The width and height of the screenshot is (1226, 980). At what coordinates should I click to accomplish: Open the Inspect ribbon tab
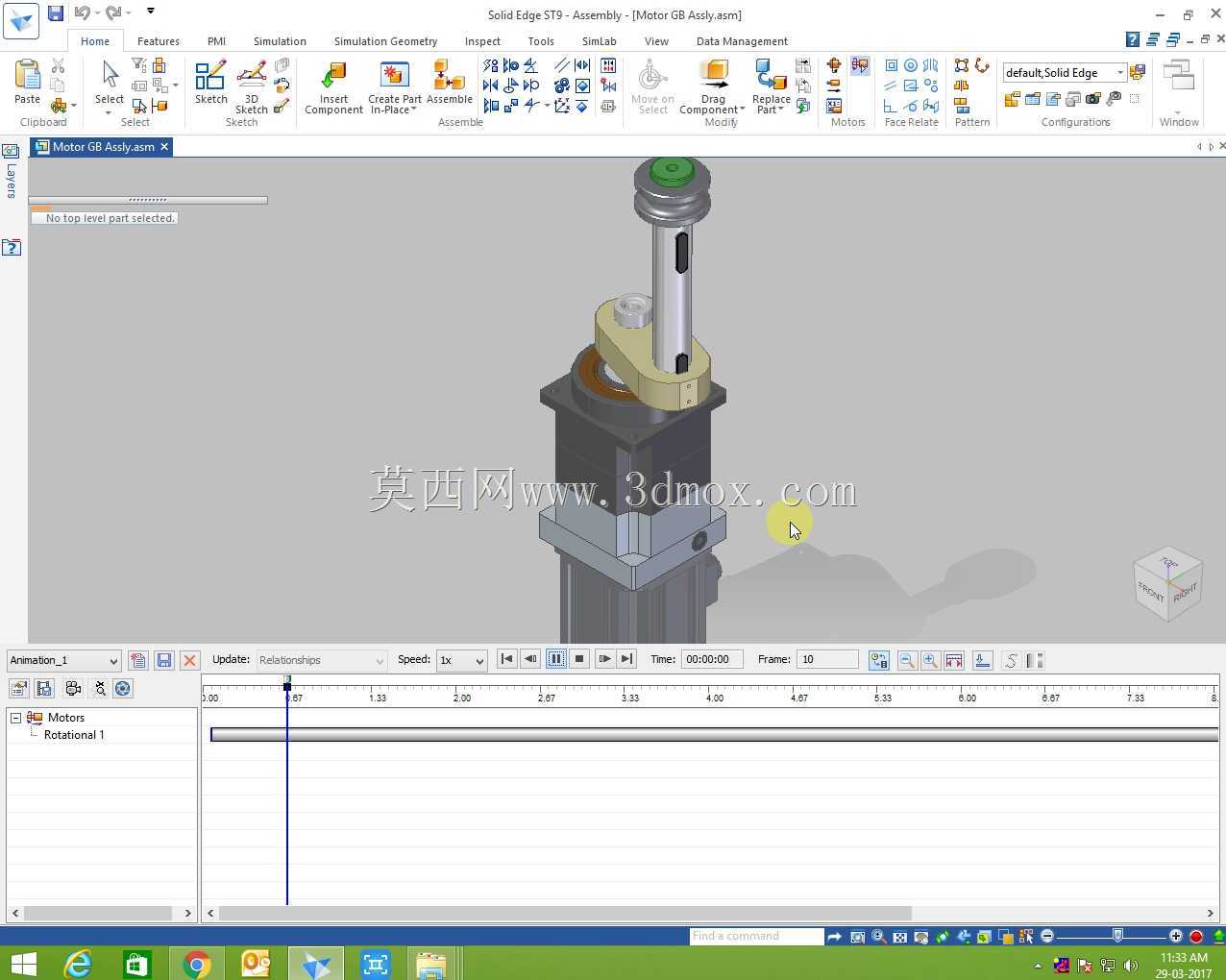pos(482,41)
